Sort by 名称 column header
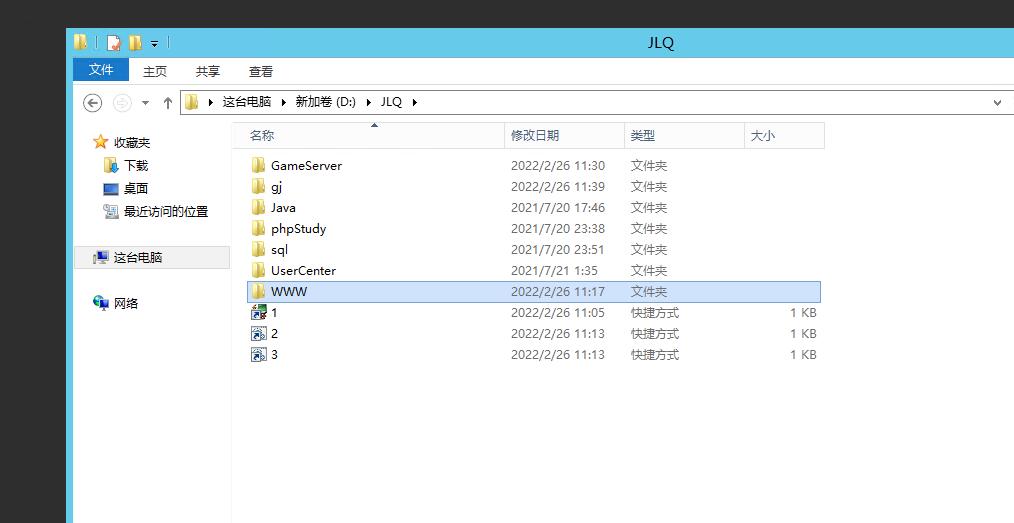1014x523 pixels. click(x=262, y=136)
